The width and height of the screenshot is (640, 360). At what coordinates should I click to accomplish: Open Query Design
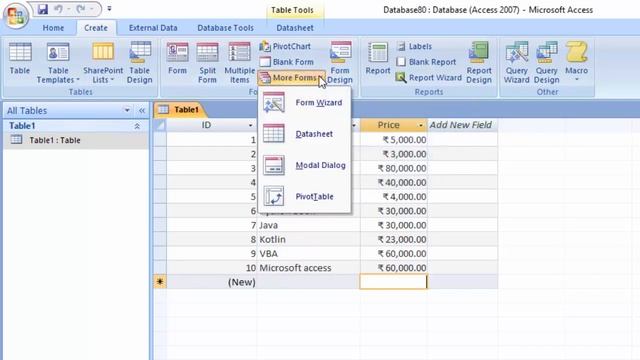point(547,63)
